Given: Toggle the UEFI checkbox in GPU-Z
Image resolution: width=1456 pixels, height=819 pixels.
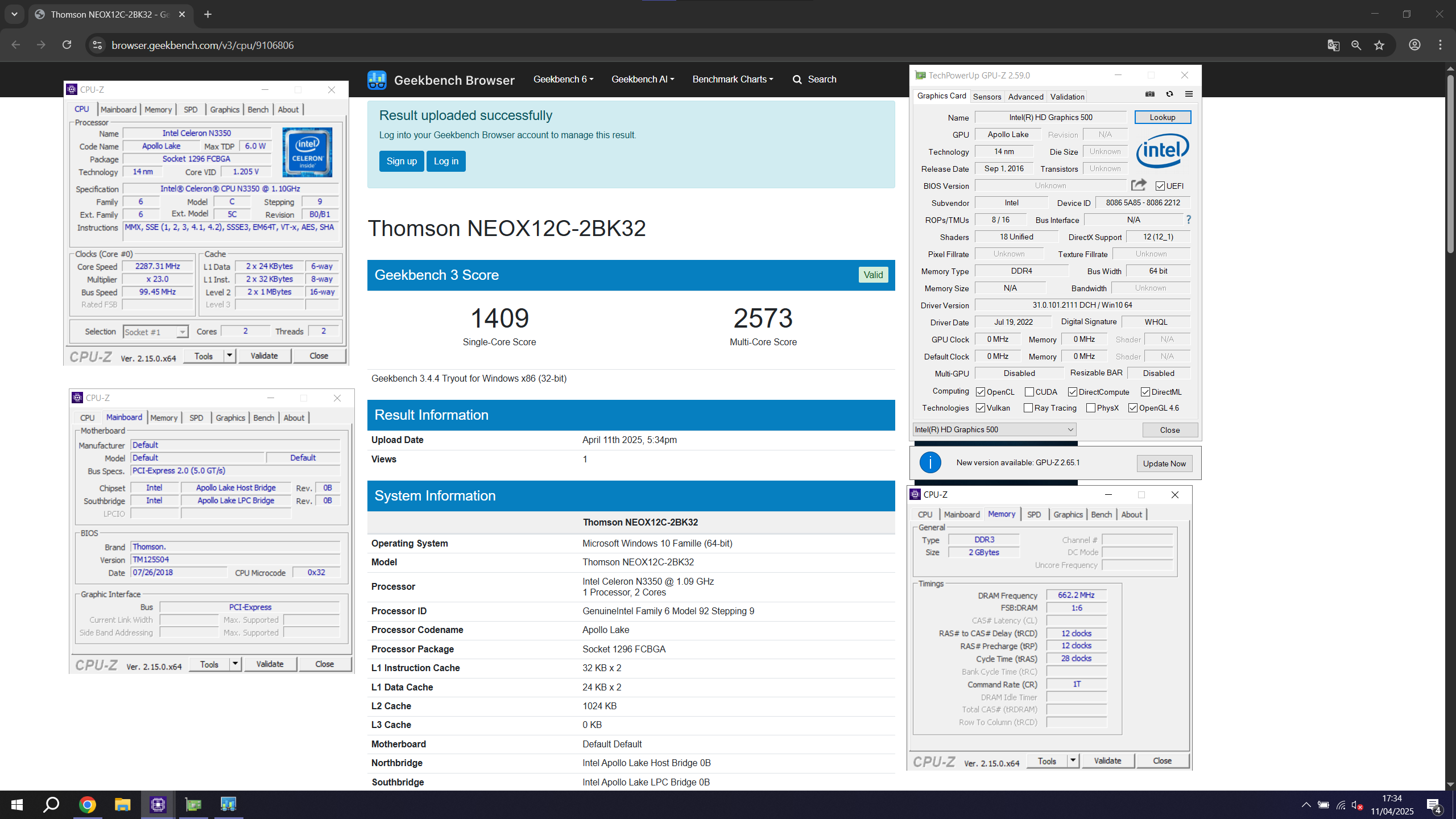Looking at the screenshot, I should pos(1160,186).
